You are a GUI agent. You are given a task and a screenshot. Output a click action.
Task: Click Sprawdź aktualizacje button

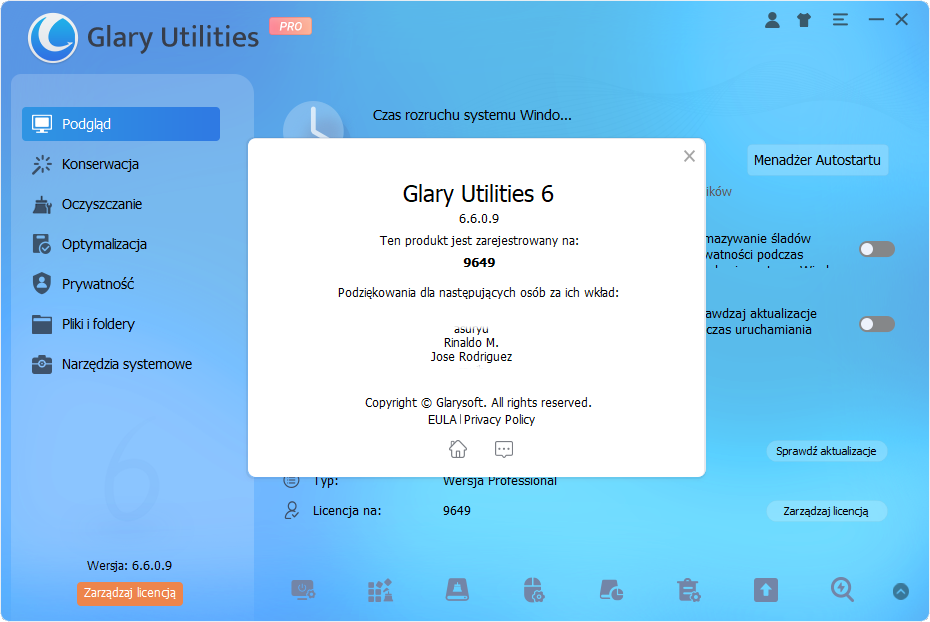coord(826,451)
